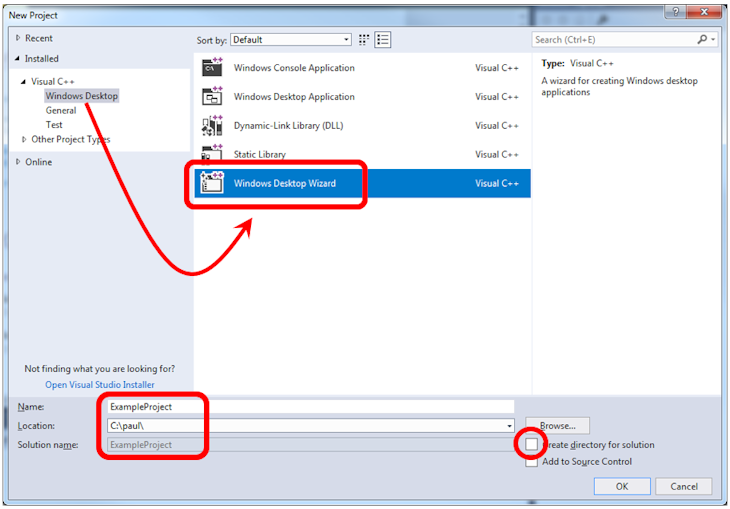
Task: Open the dialog Help question mark
Action: 676,12
